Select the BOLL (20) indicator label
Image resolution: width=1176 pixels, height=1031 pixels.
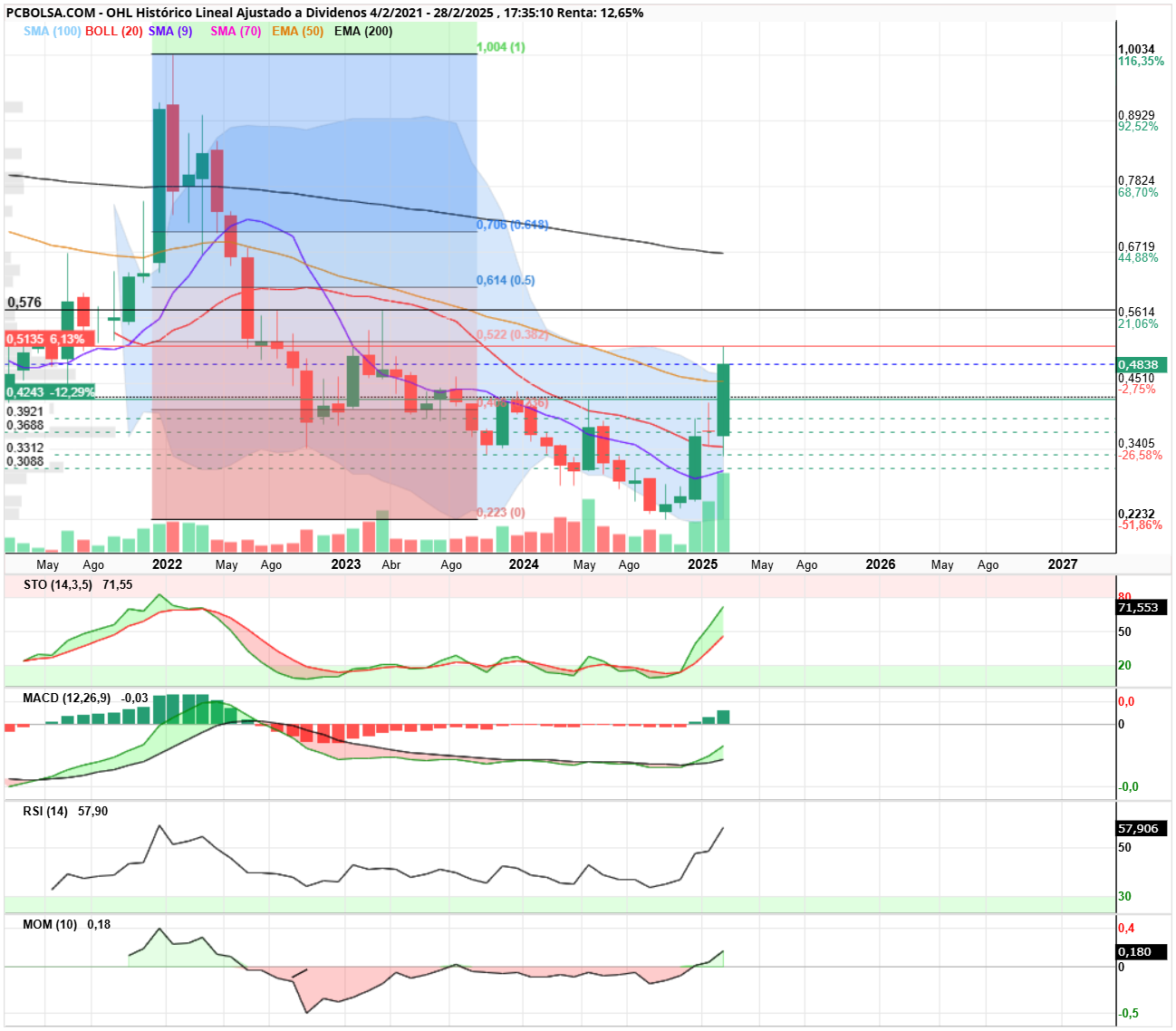pos(114,31)
